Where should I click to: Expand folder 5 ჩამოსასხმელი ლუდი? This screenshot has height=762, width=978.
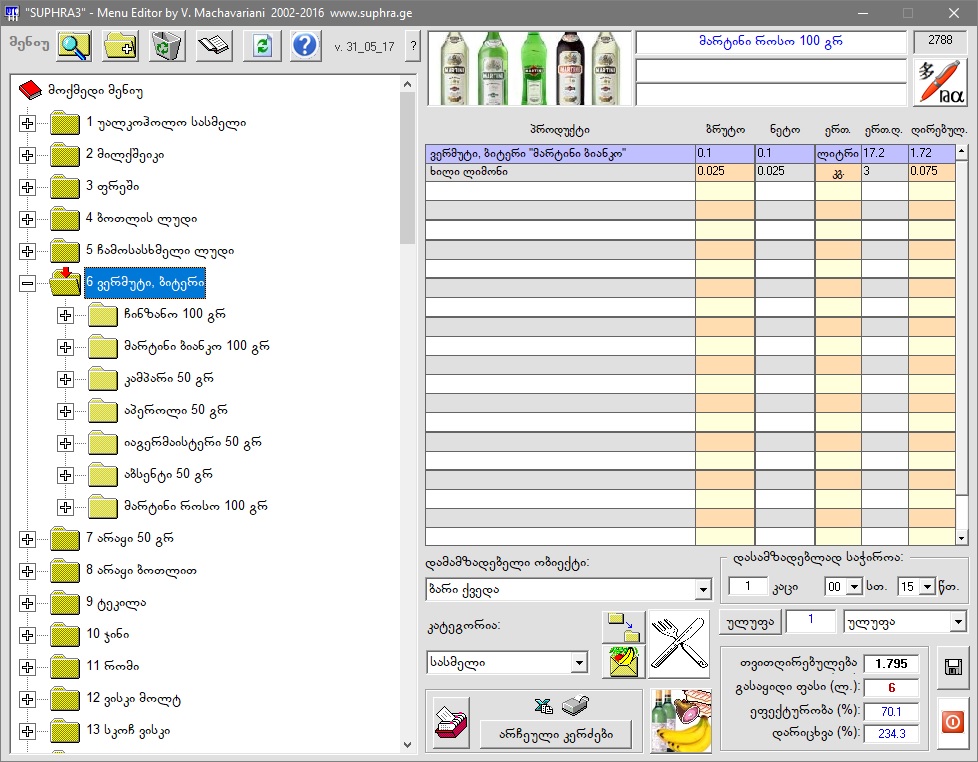click(x=27, y=251)
